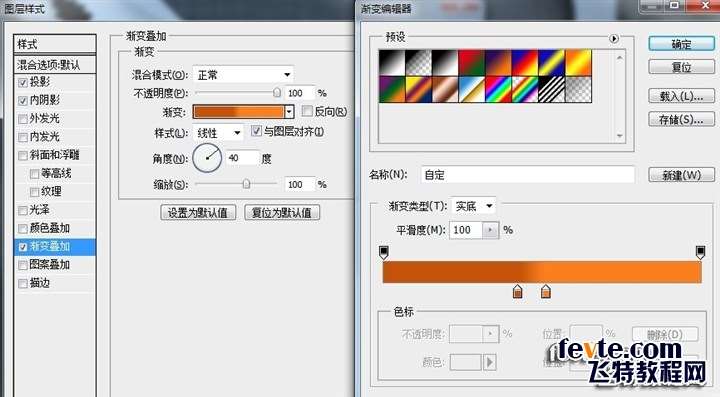This screenshot has width=720, height=397.
Task: Click the opacity percent field in gradient overlay
Action: 299,93
